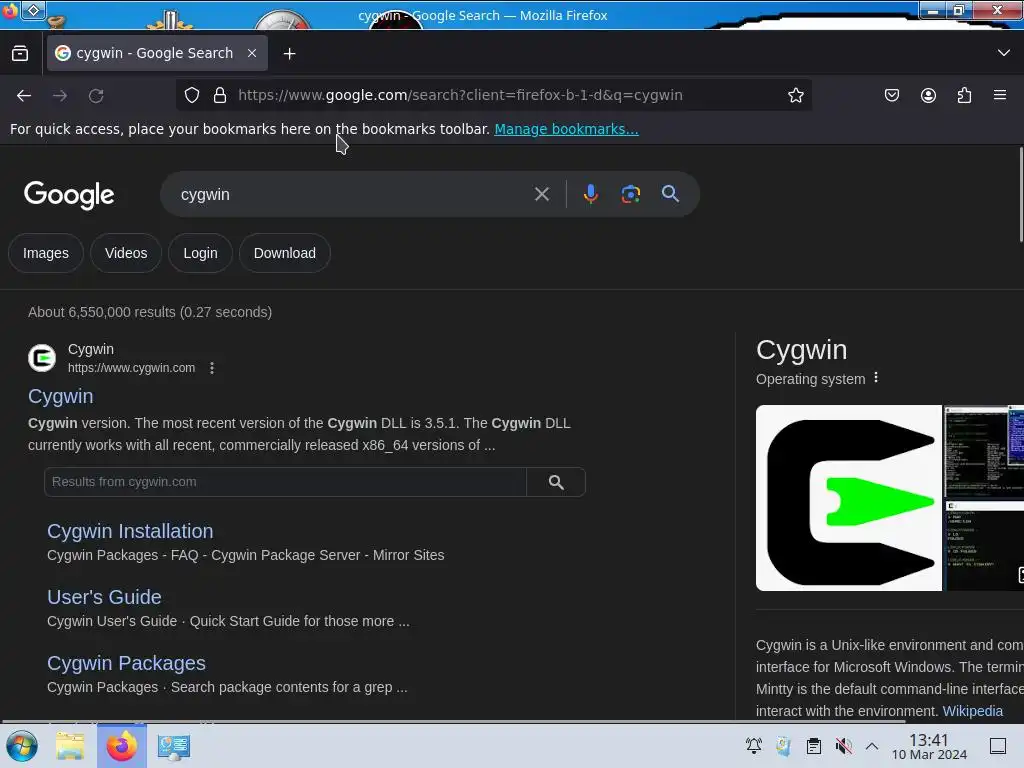Click the show desktop button
Viewport: 1024px width, 768px height.
(998, 746)
